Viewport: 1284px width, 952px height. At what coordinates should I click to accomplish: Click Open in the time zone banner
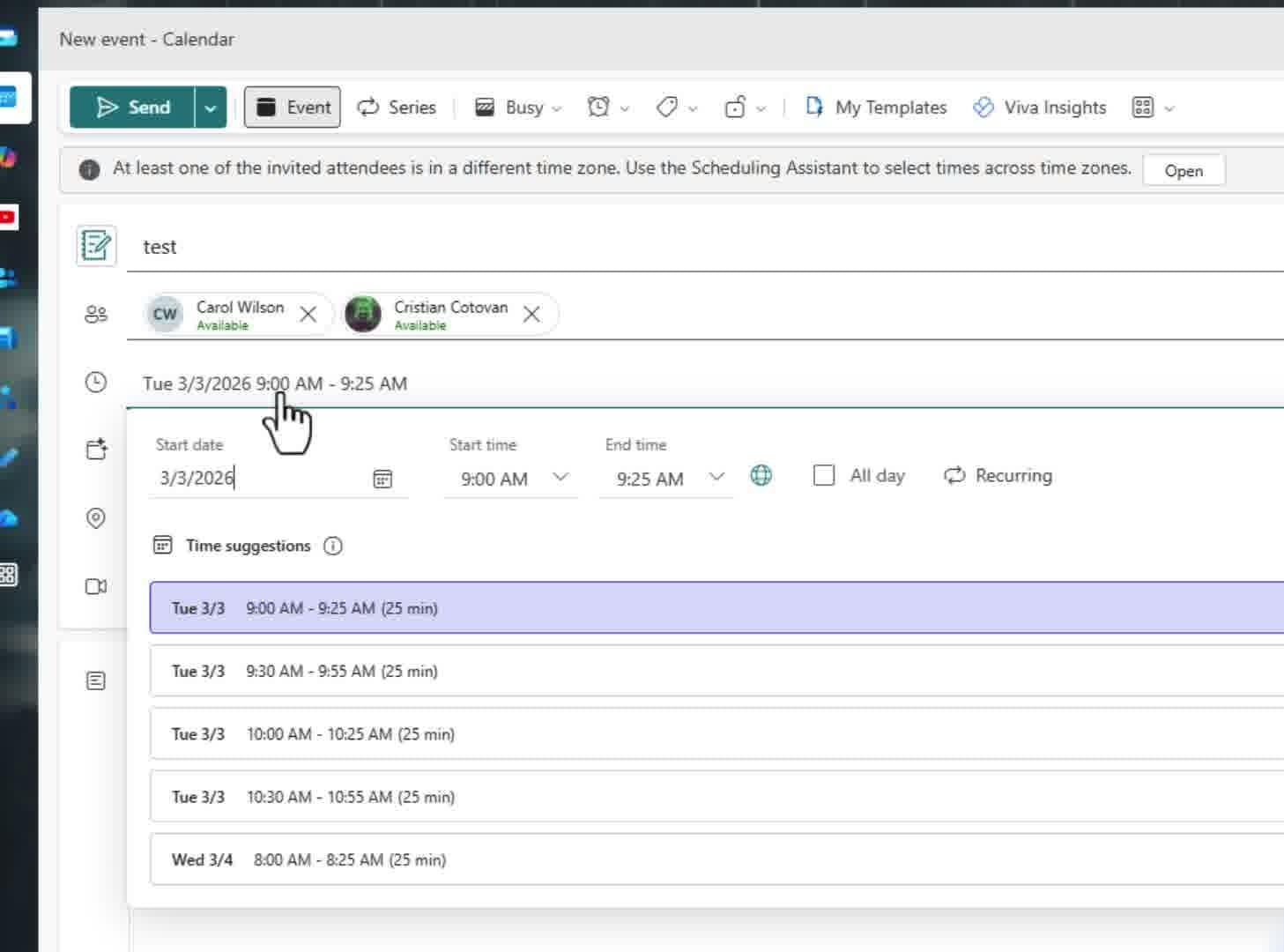tap(1184, 170)
